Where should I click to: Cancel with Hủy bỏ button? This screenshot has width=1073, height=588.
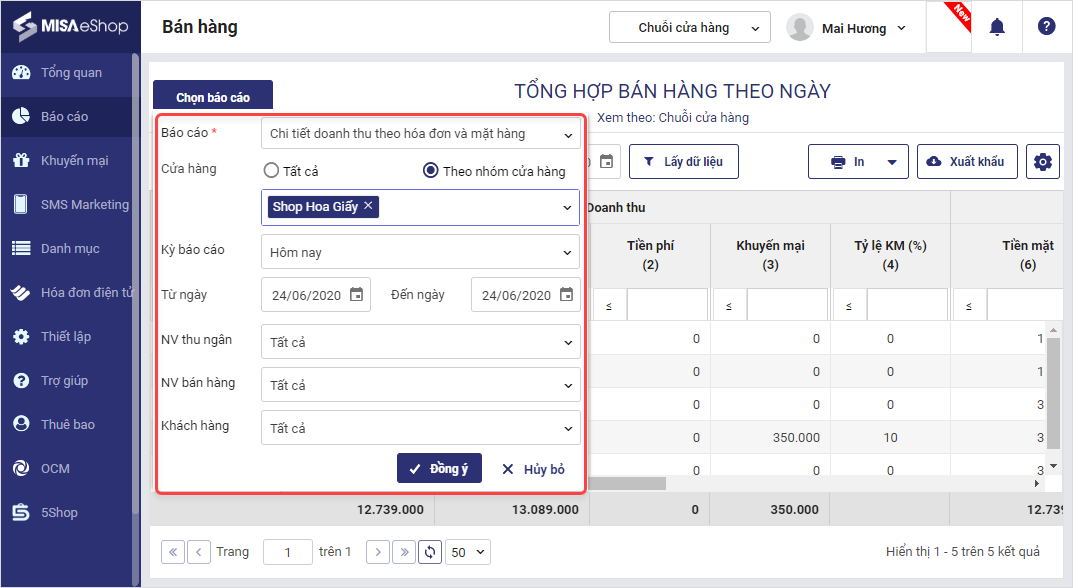pos(533,469)
